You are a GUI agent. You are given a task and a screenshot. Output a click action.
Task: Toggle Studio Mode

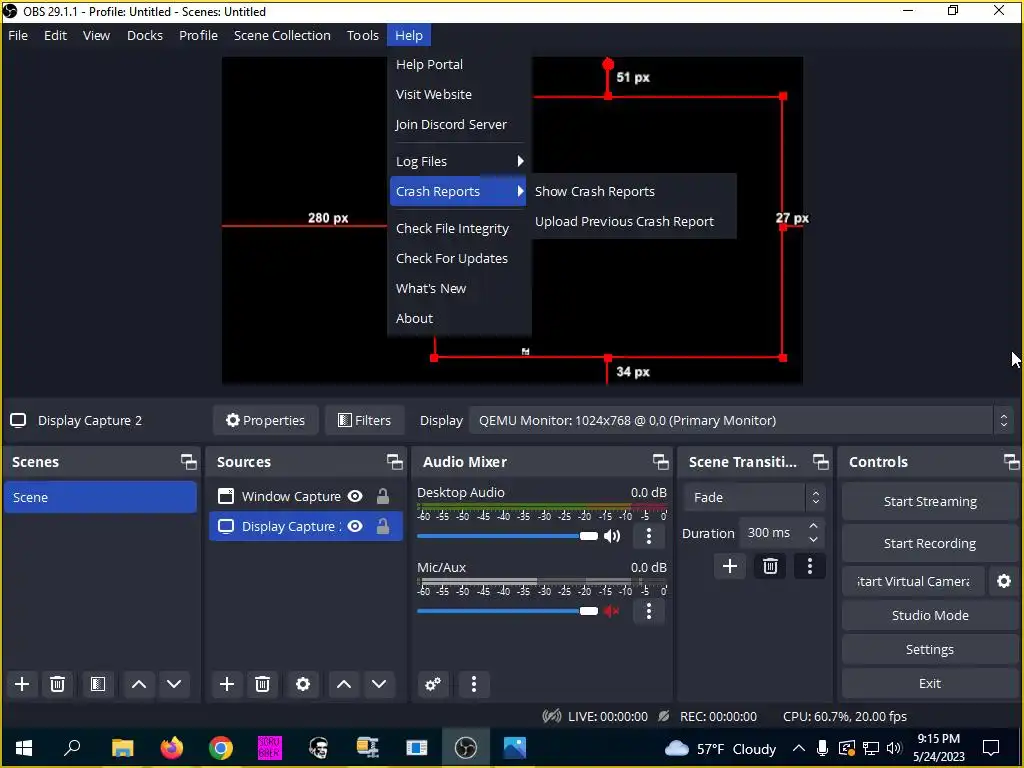930,615
